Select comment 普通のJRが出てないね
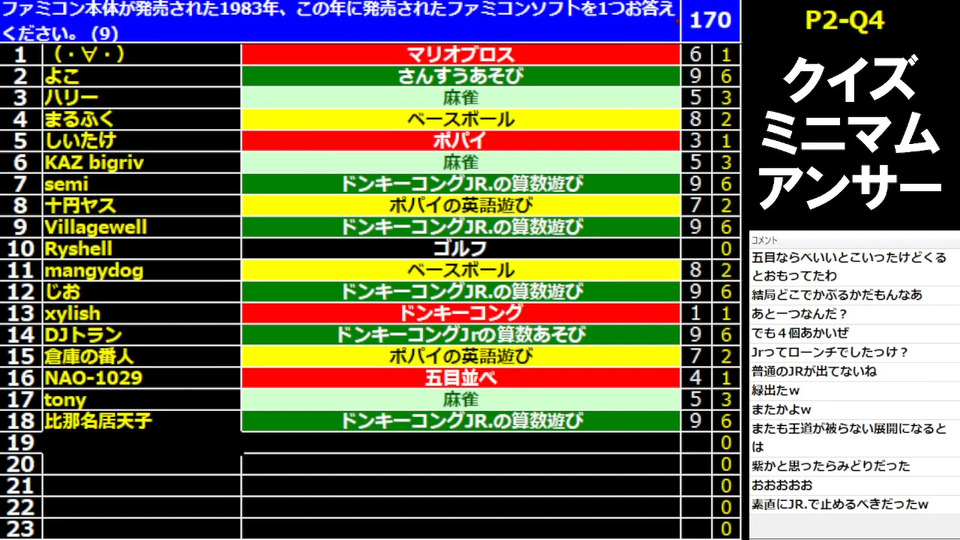Image resolution: width=960 pixels, height=540 pixels. coord(814,371)
